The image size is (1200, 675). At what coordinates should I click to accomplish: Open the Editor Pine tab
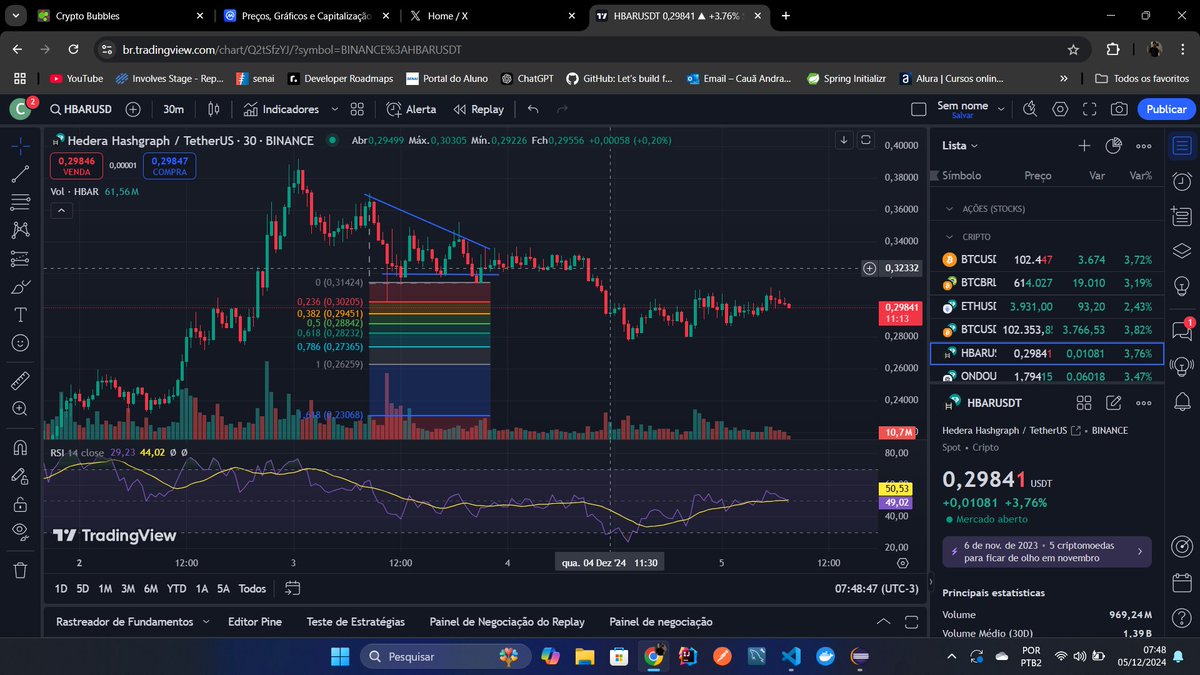click(x=255, y=622)
